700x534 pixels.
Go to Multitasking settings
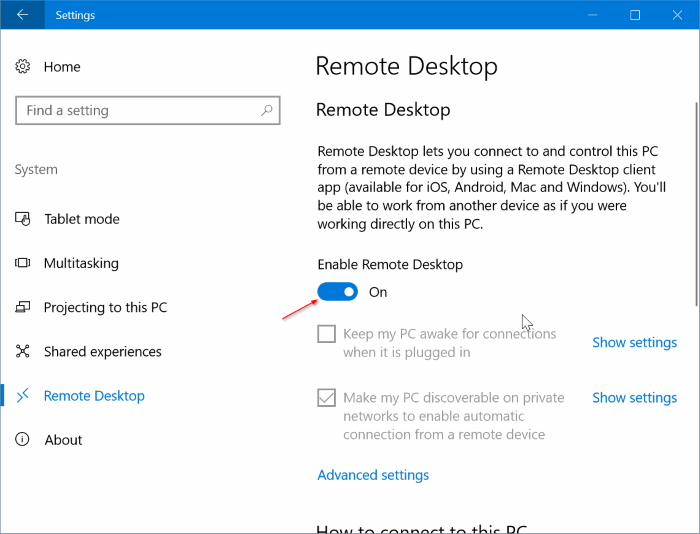pyautogui.click(x=81, y=263)
